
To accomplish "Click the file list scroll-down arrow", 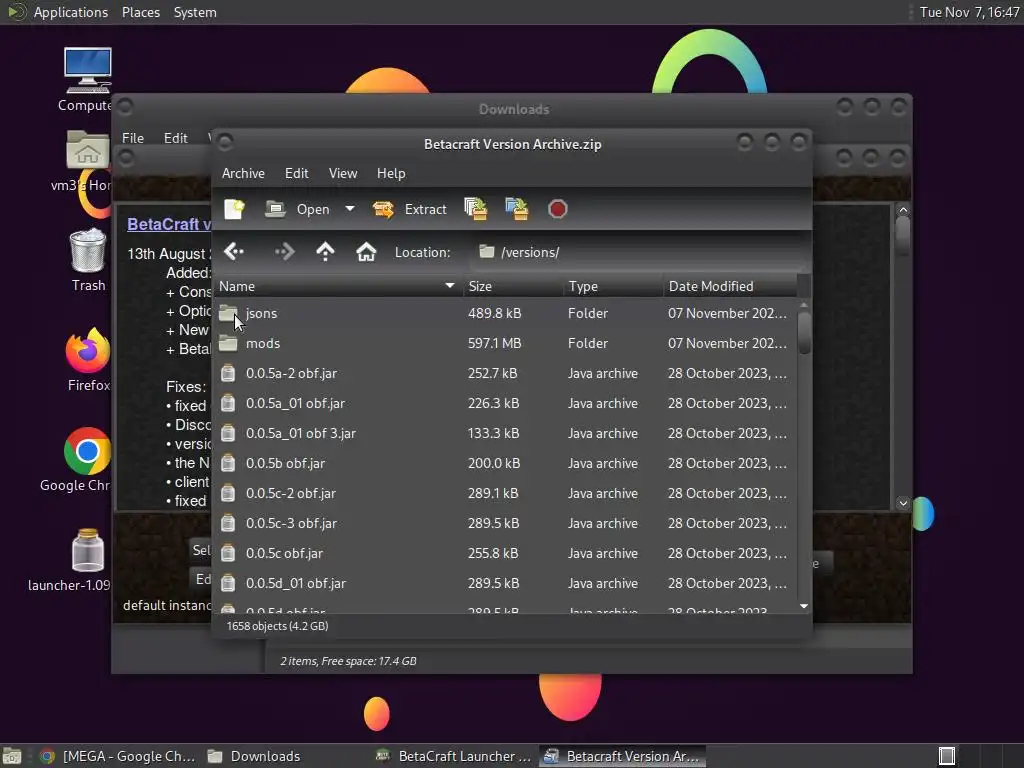I will (x=804, y=606).
